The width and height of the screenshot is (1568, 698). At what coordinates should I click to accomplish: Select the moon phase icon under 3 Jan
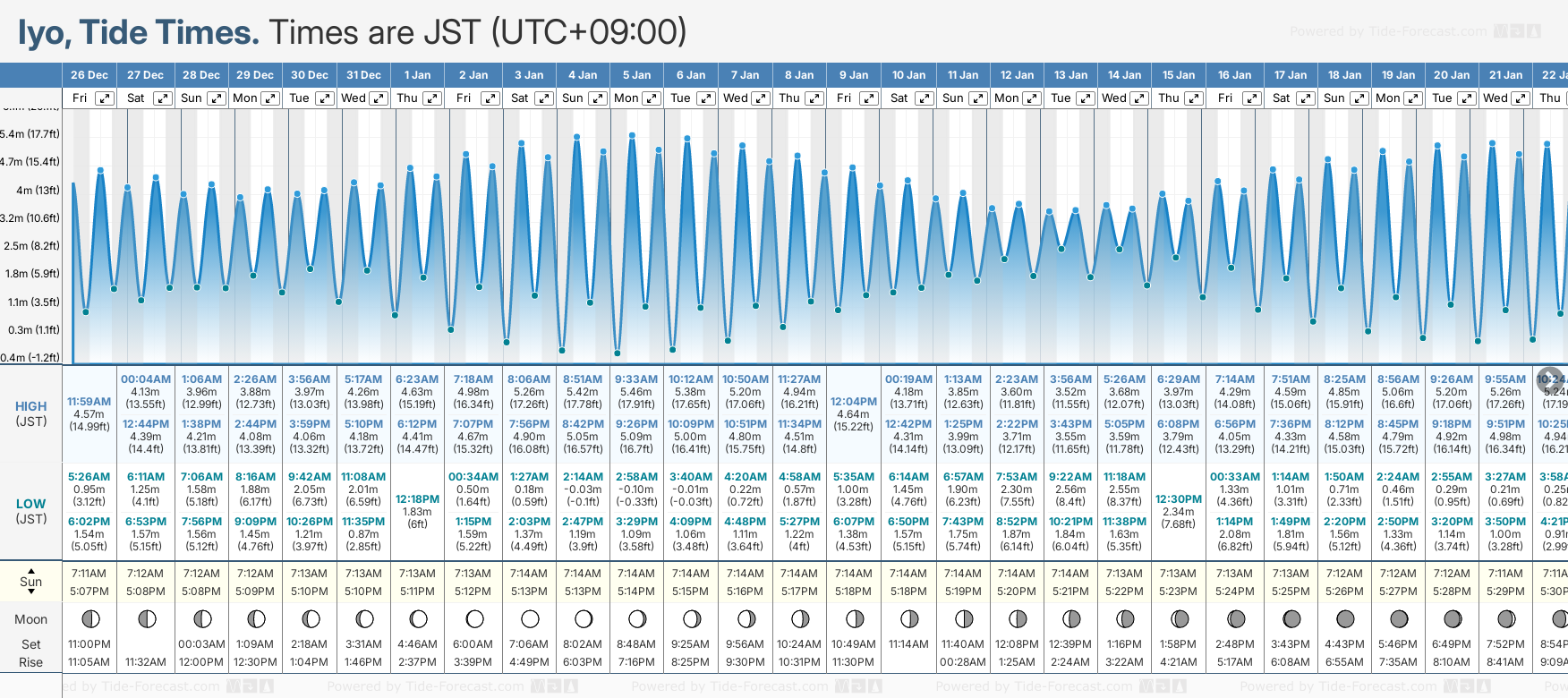[530, 618]
